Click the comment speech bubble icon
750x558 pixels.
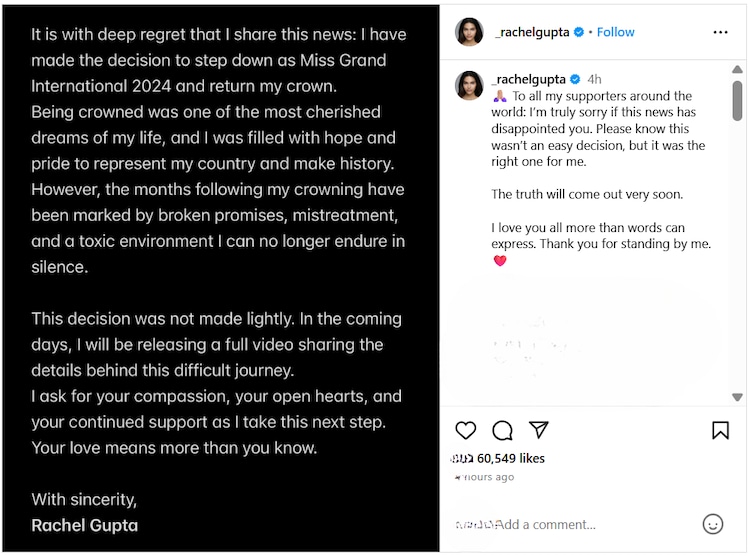point(503,430)
